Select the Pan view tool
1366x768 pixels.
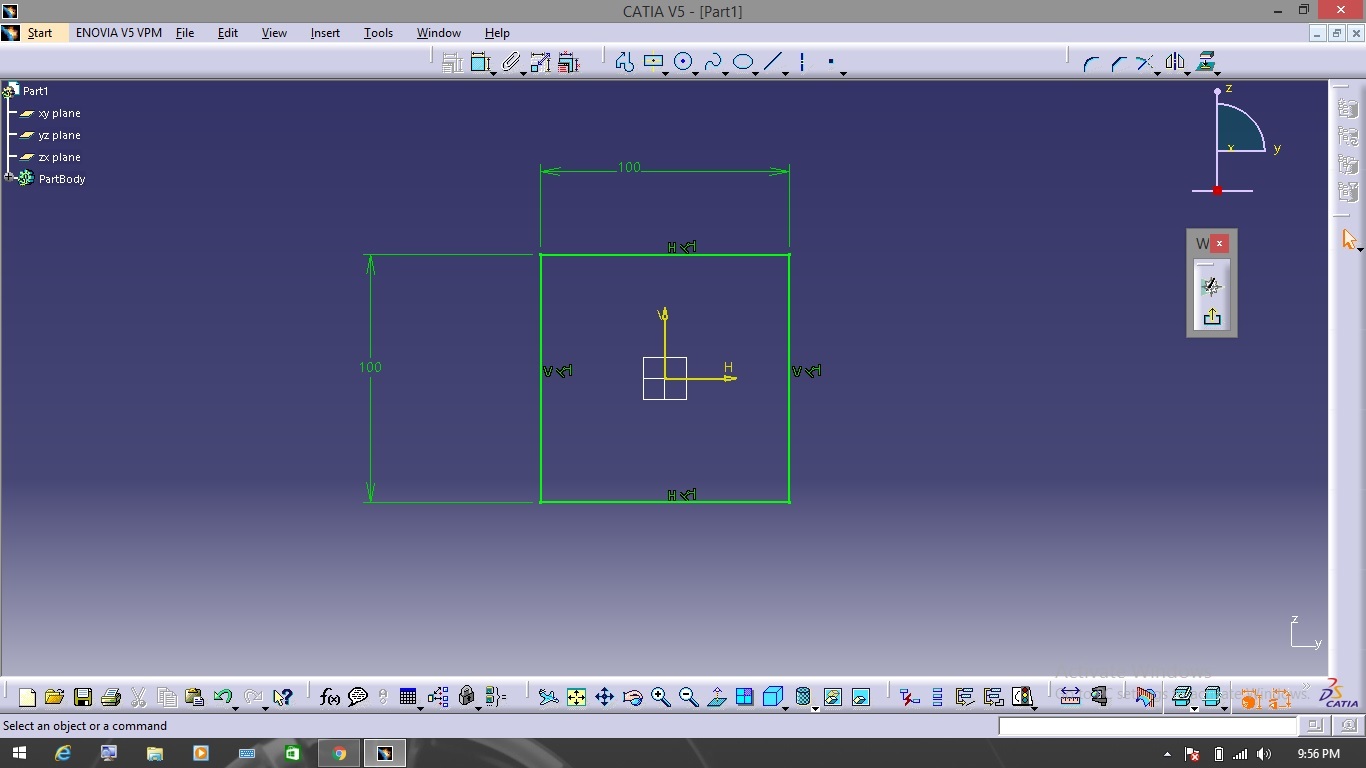[x=604, y=697]
